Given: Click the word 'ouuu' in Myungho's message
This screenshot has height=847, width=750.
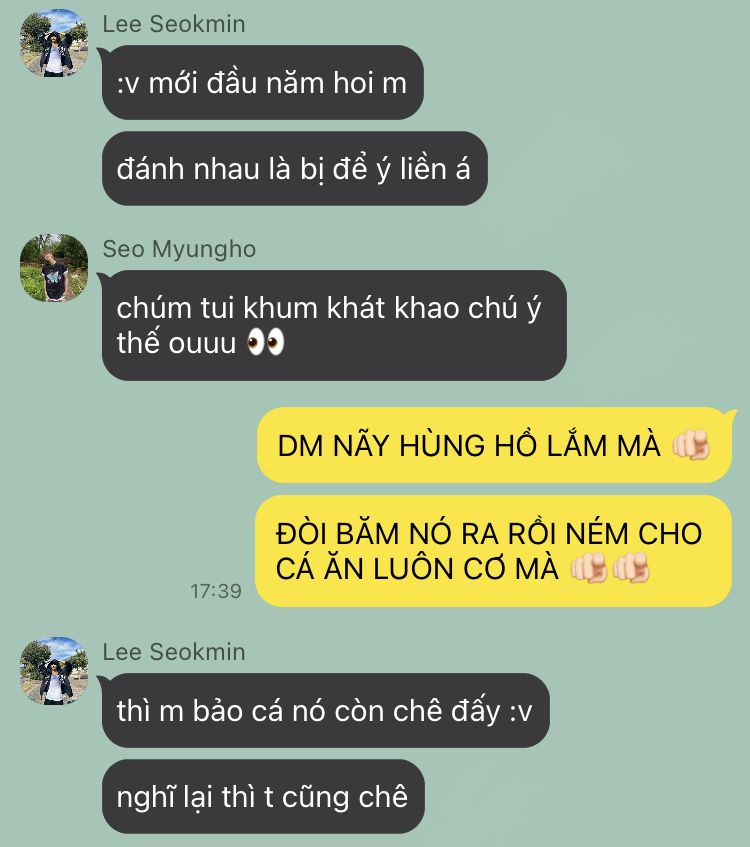Looking at the screenshot, I should pos(203,344).
